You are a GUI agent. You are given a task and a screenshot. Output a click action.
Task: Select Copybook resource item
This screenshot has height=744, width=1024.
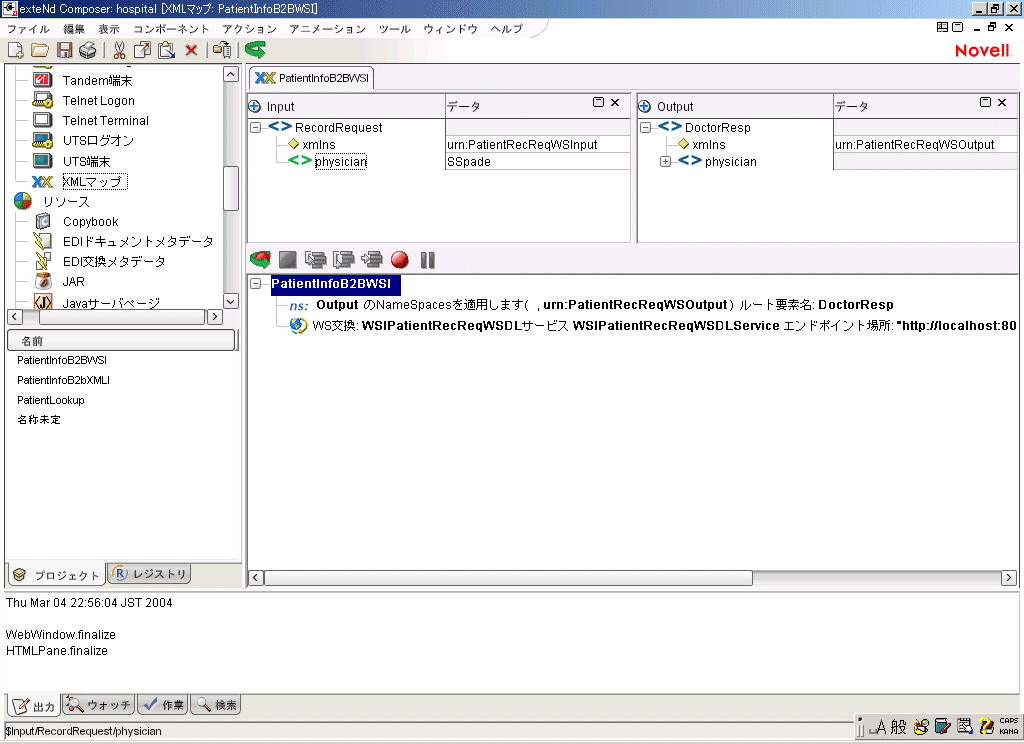tap(91, 222)
